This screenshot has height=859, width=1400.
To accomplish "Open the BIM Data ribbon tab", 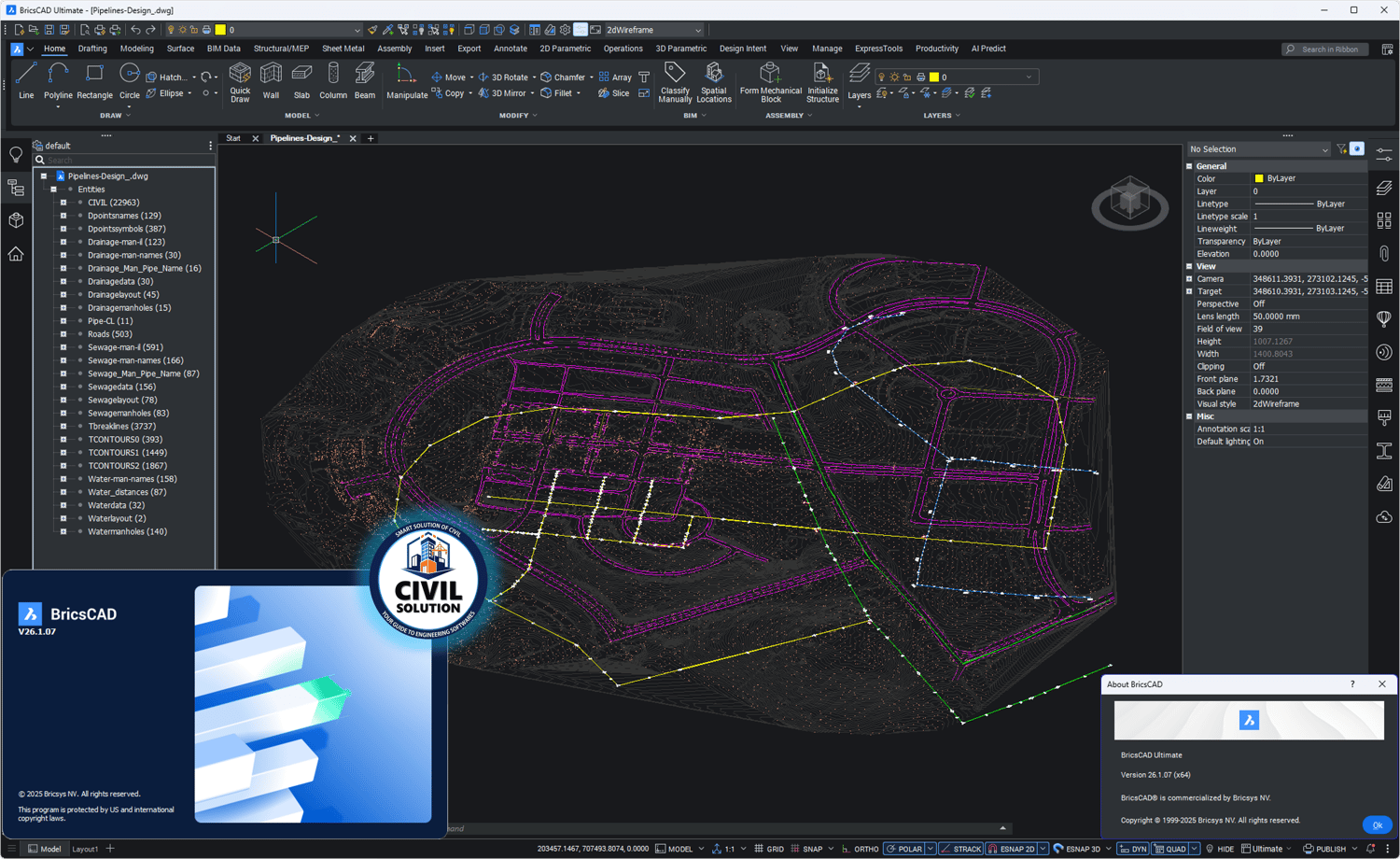I will pos(223,49).
